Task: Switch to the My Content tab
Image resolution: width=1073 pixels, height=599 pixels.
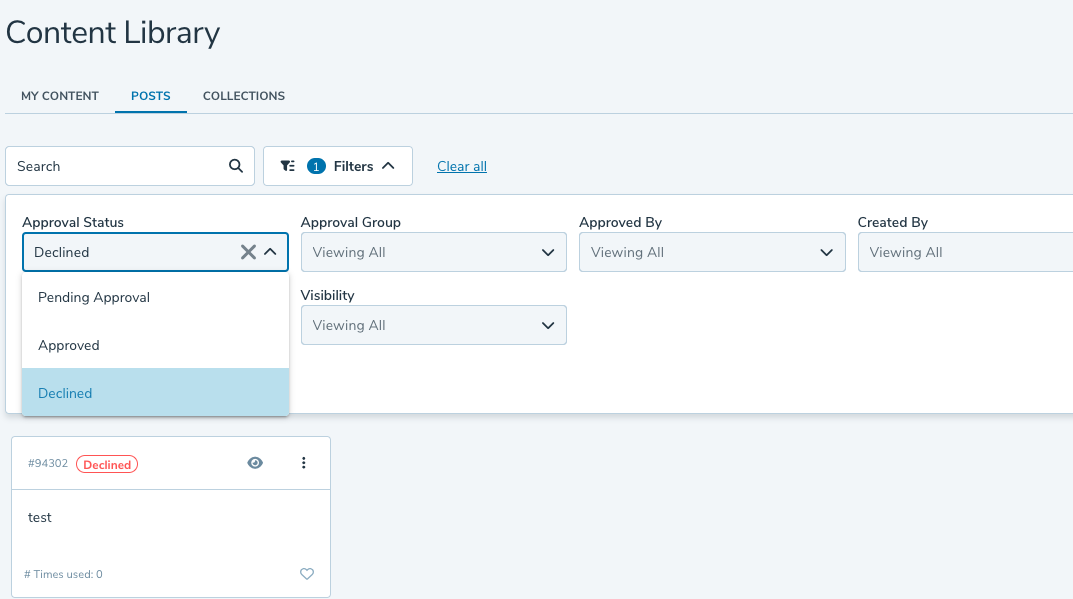Action: click(x=60, y=96)
